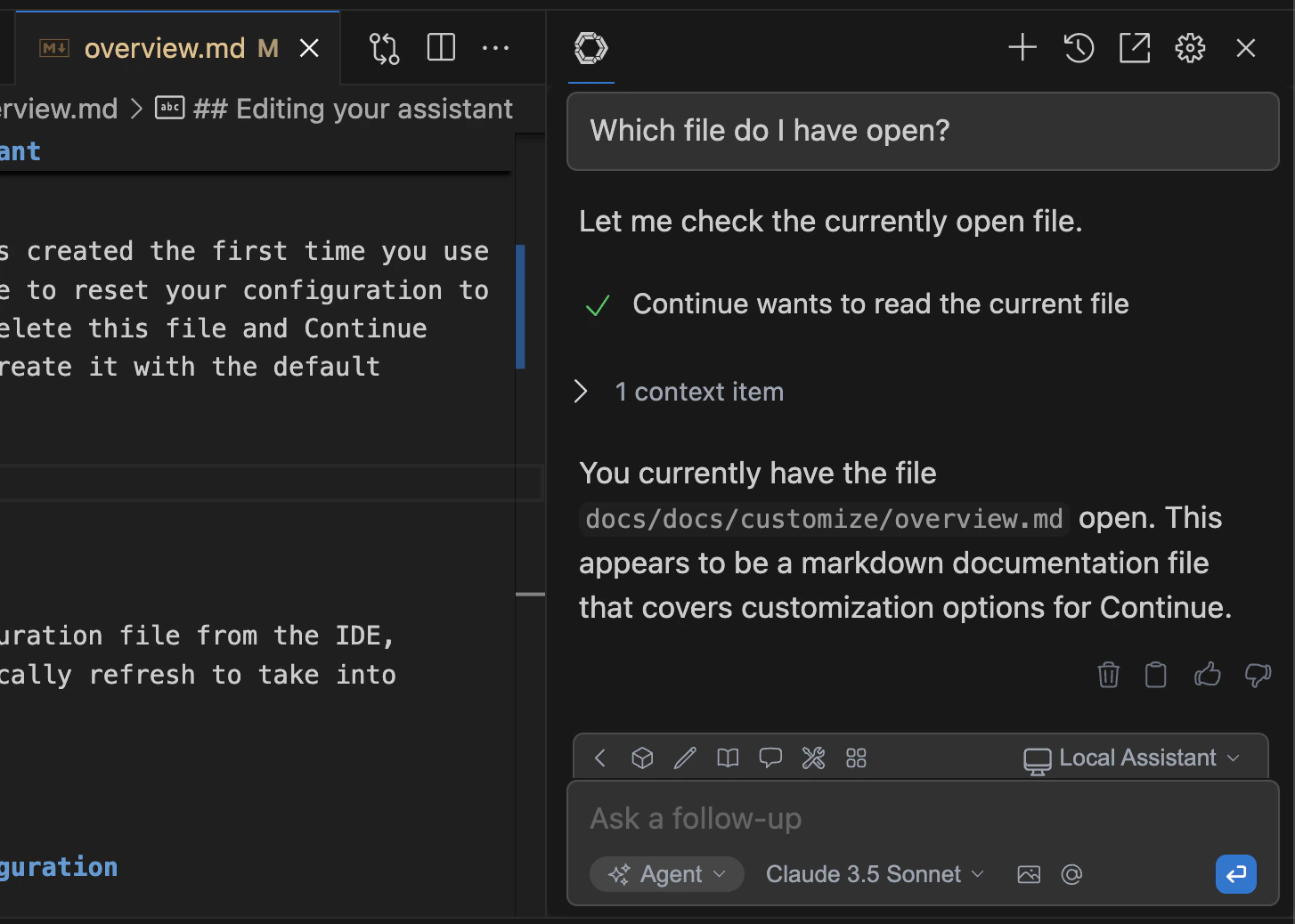Open the Continue settings gear

click(x=1190, y=48)
